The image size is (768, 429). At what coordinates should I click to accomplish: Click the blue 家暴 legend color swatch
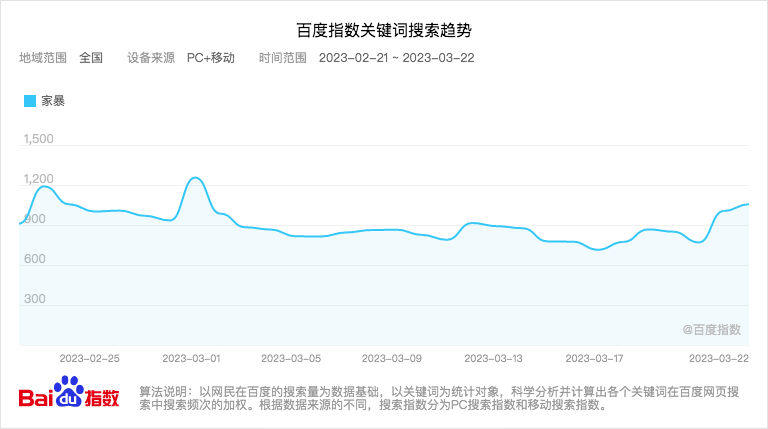click(30, 101)
